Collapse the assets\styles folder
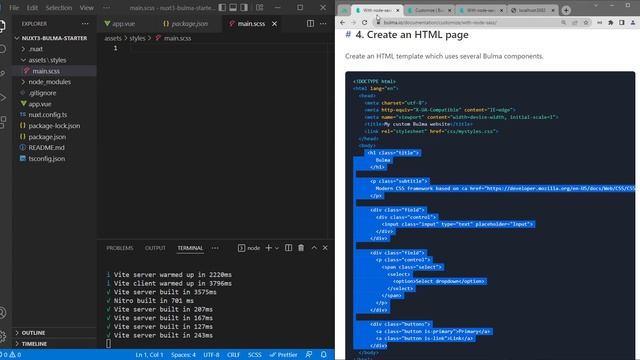 (54, 60)
